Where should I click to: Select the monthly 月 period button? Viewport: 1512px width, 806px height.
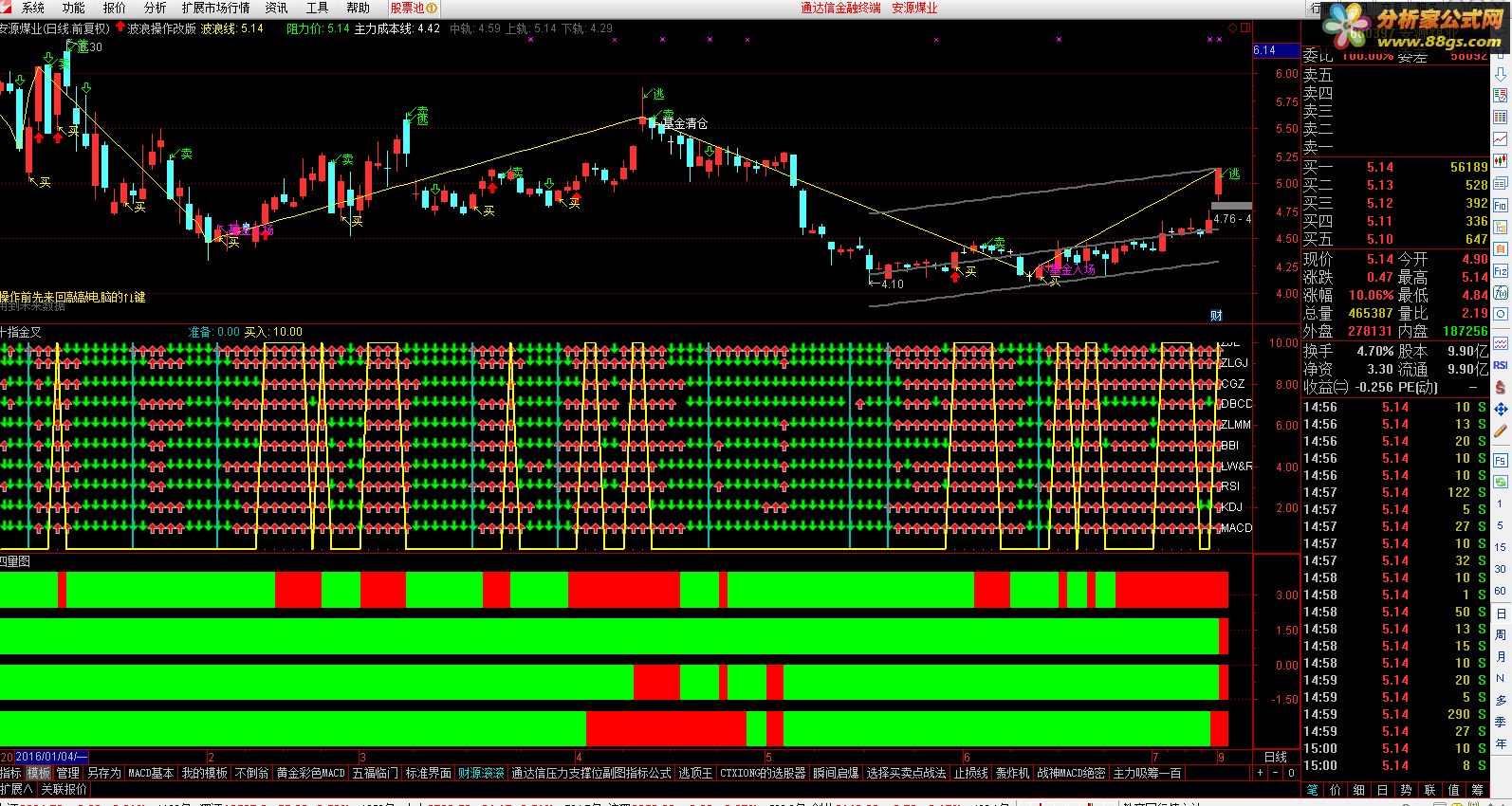coord(1500,656)
